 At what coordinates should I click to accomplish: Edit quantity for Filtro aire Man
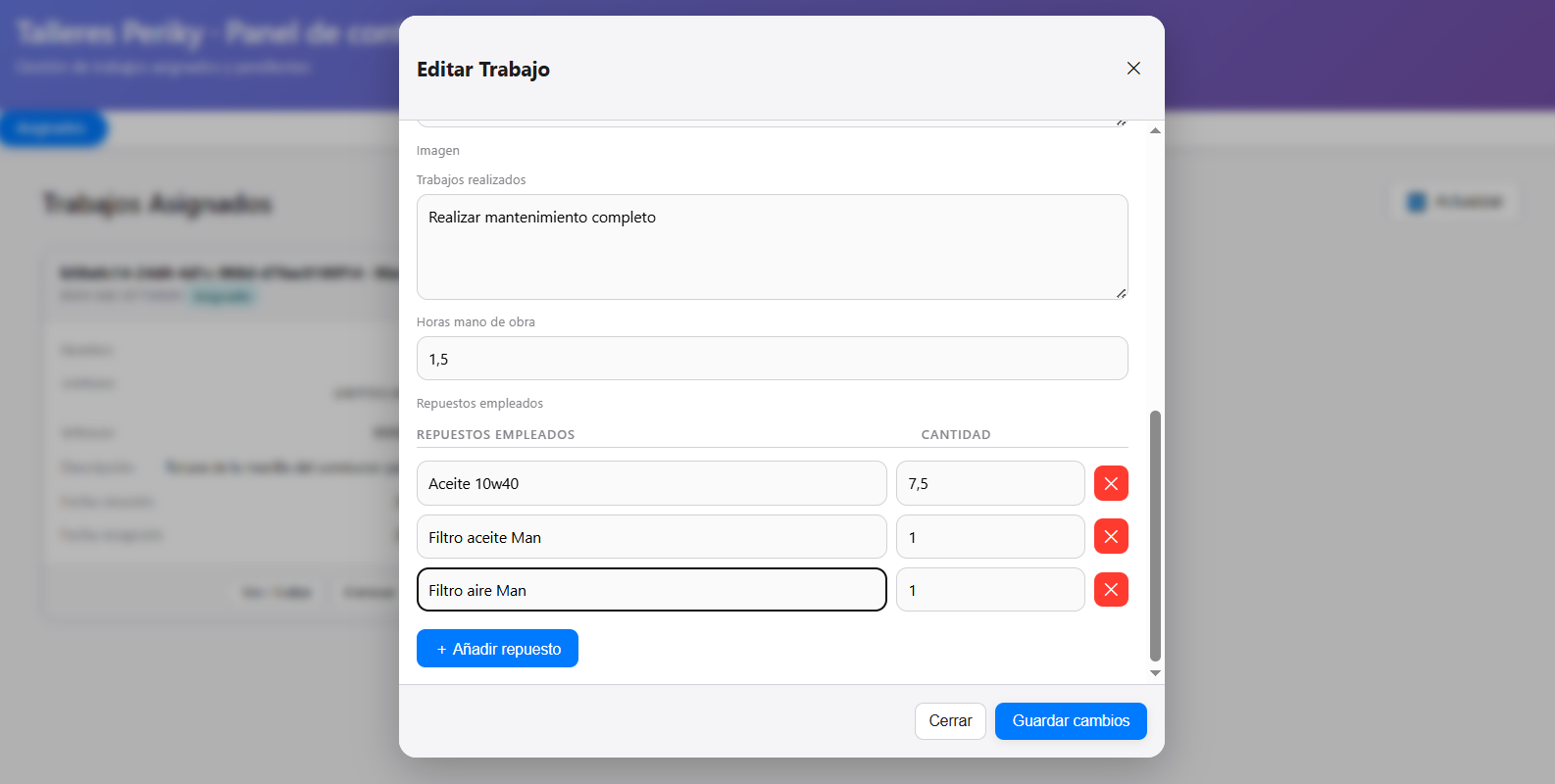coord(989,590)
